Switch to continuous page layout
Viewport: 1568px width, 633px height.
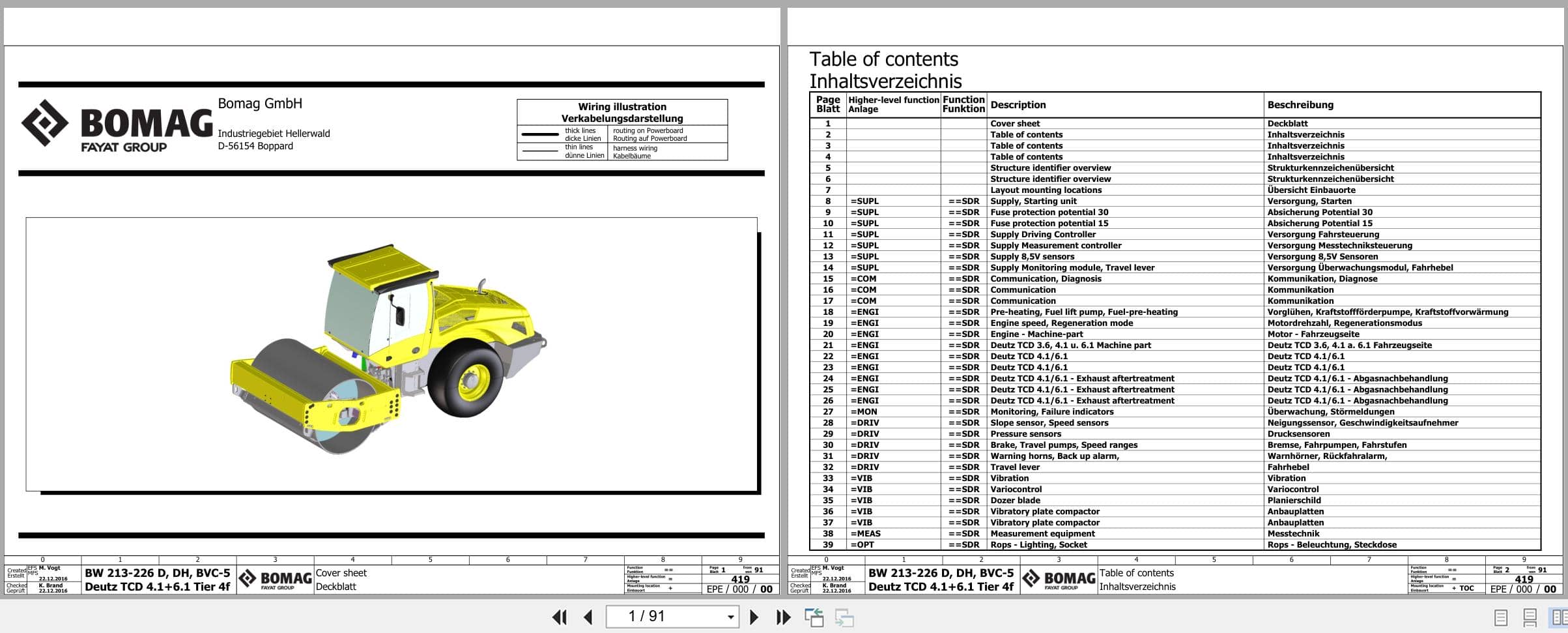[x=1530, y=617]
